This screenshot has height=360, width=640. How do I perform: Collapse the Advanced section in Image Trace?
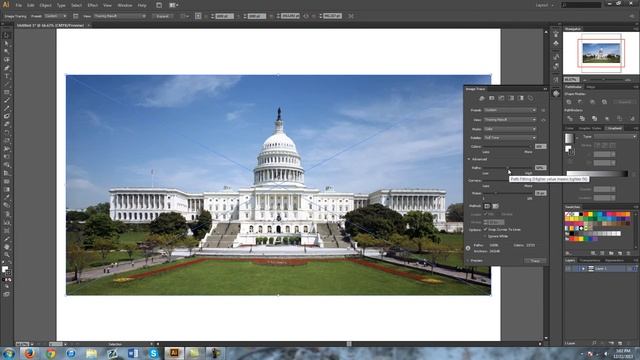469,159
